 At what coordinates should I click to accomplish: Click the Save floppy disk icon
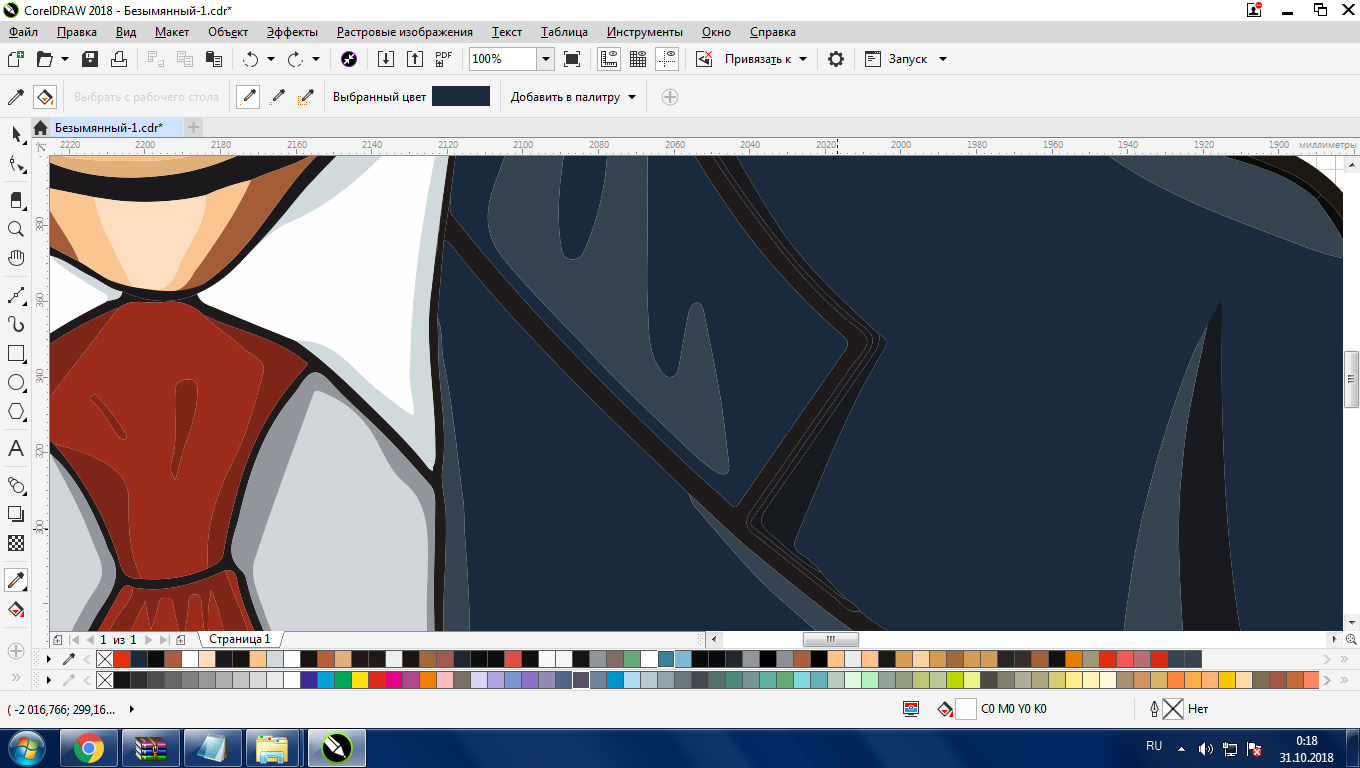pyautogui.click(x=90, y=59)
